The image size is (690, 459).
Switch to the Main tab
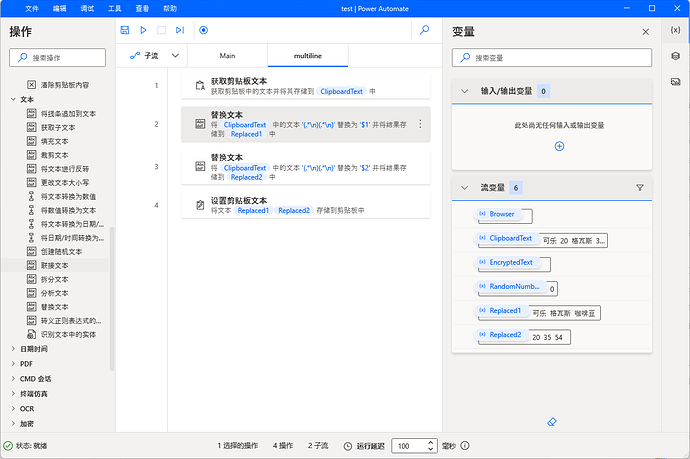point(228,55)
